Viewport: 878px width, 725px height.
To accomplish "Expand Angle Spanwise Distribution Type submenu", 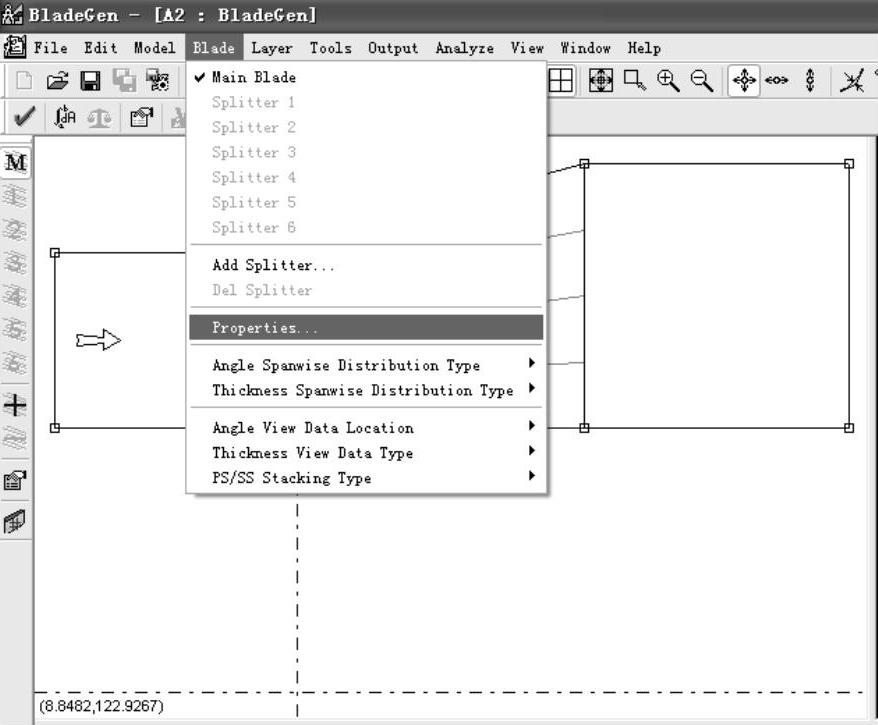I will pos(366,365).
